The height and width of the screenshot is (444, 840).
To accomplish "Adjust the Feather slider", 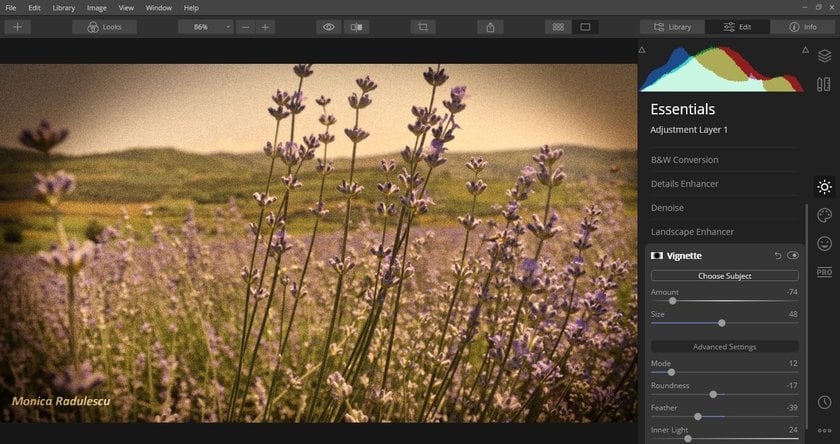I will 698,416.
